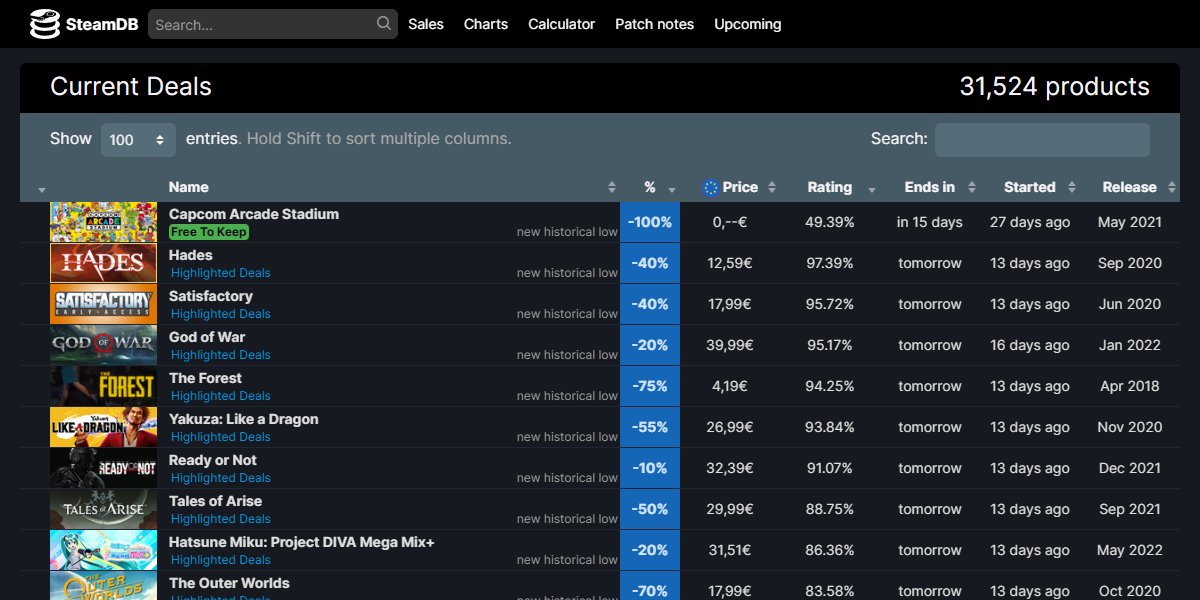
Task: Open Yakuza: Like a Dragon link
Action: click(x=244, y=419)
